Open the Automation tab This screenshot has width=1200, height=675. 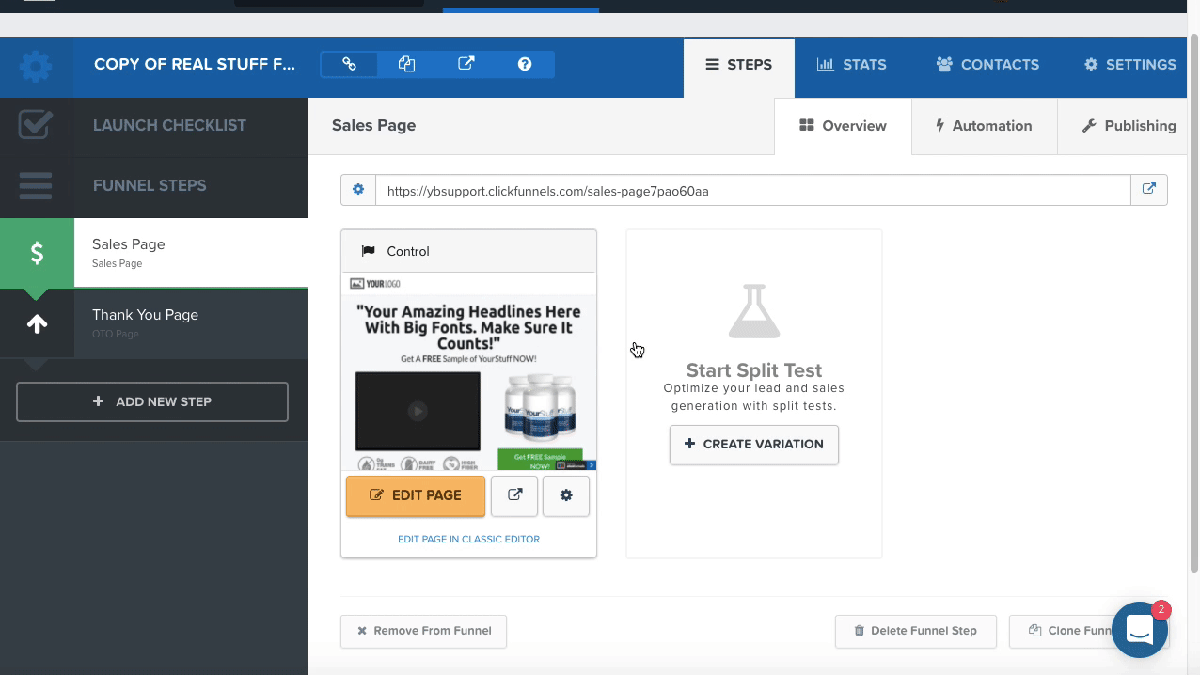tap(984, 126)
